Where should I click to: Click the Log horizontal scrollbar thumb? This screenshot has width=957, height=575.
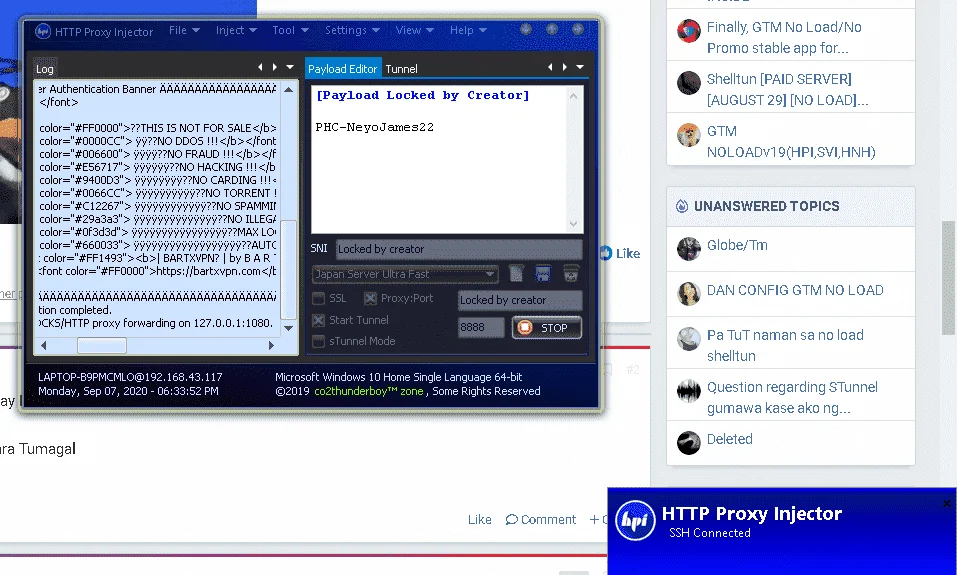pos(102,345)
